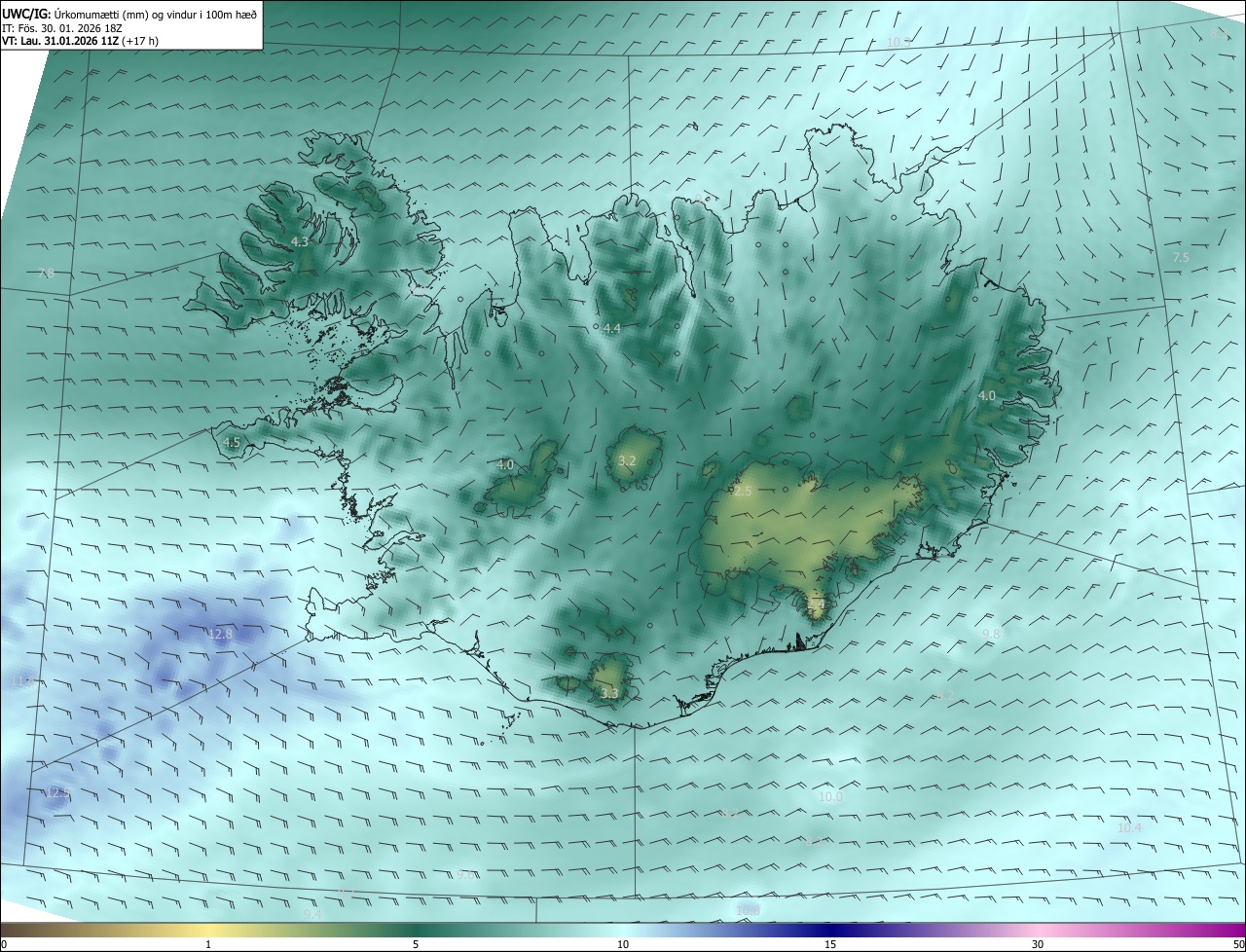Click the 10.4 value in the southeast sea

point(1129,827)
